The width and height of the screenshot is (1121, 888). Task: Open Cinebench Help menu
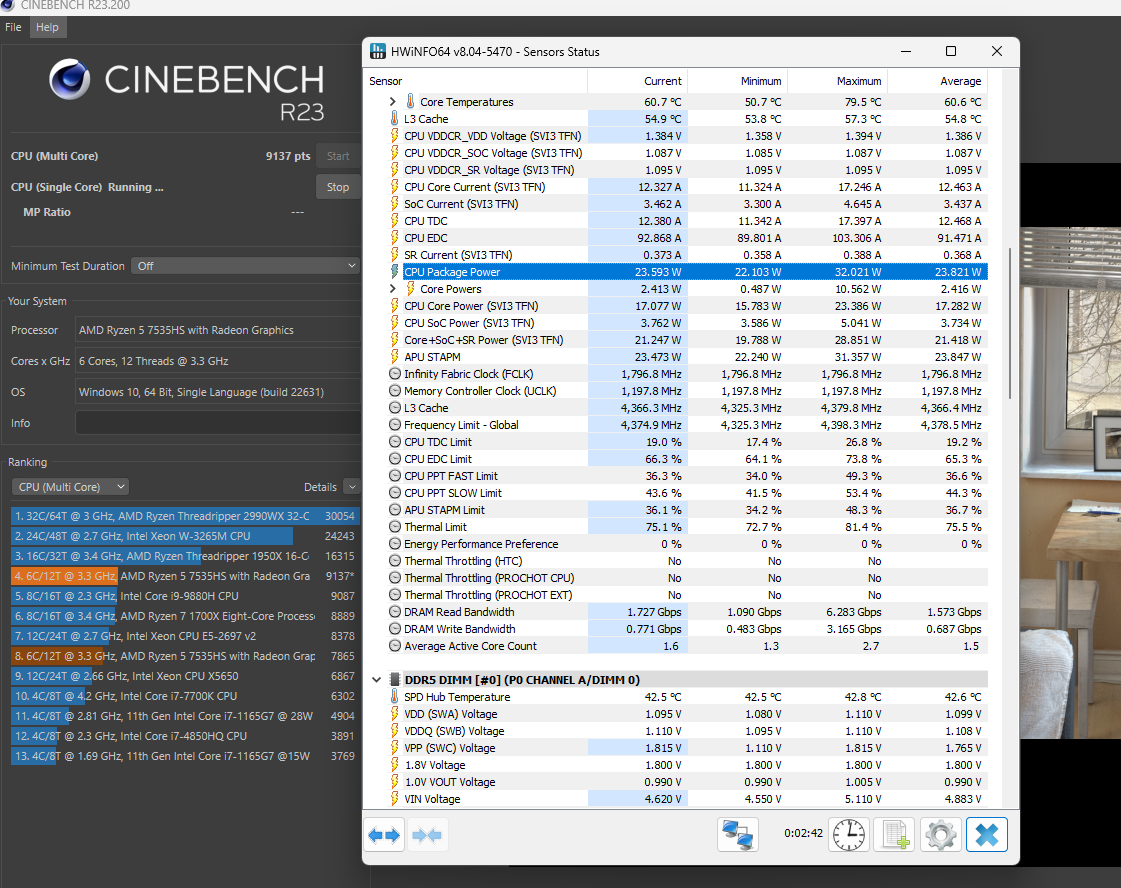[47, 27]
